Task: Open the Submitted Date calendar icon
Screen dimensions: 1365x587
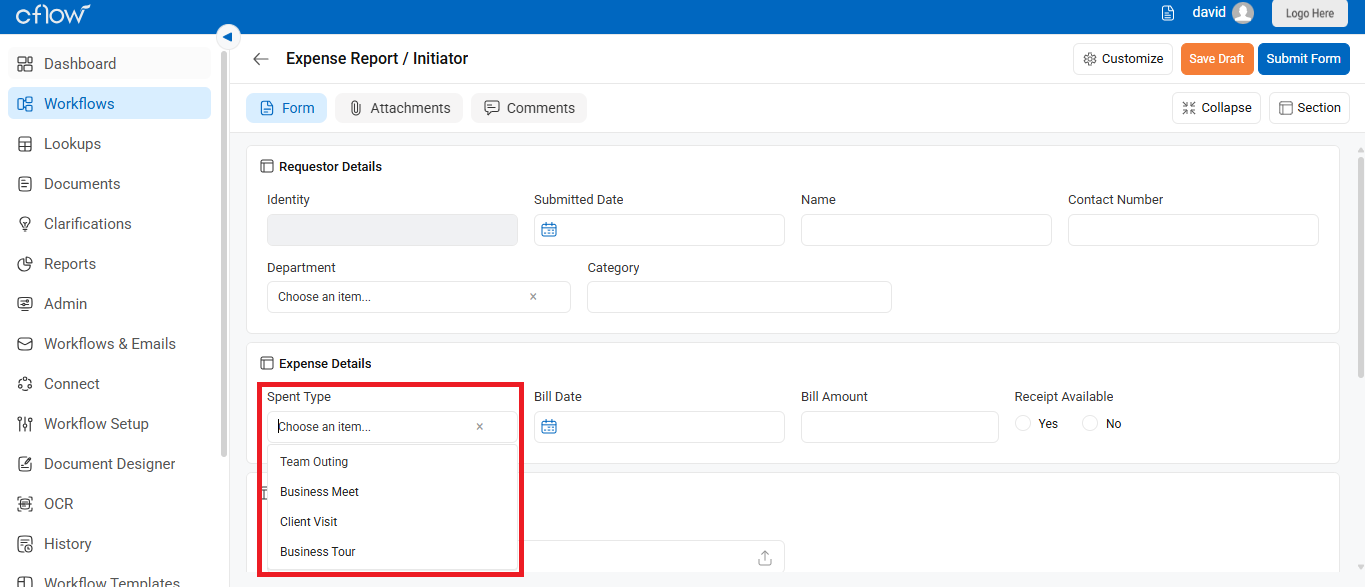Action: point(548,230)
